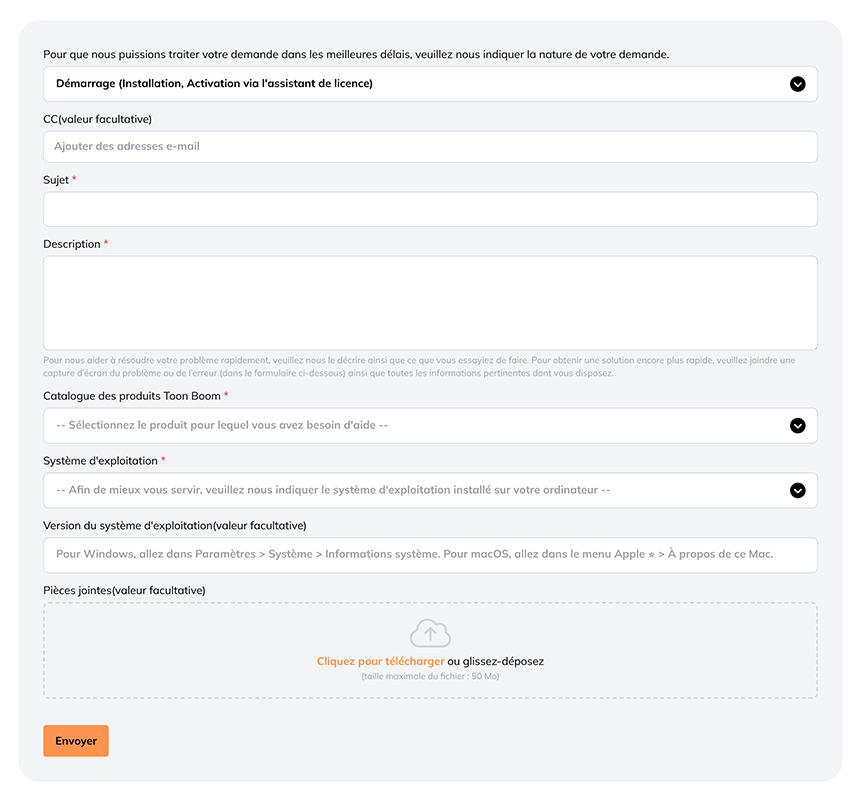The image size is (860, 802).
Task: Click the Cliquez pour télécharger link
Action: coord(380,662)
